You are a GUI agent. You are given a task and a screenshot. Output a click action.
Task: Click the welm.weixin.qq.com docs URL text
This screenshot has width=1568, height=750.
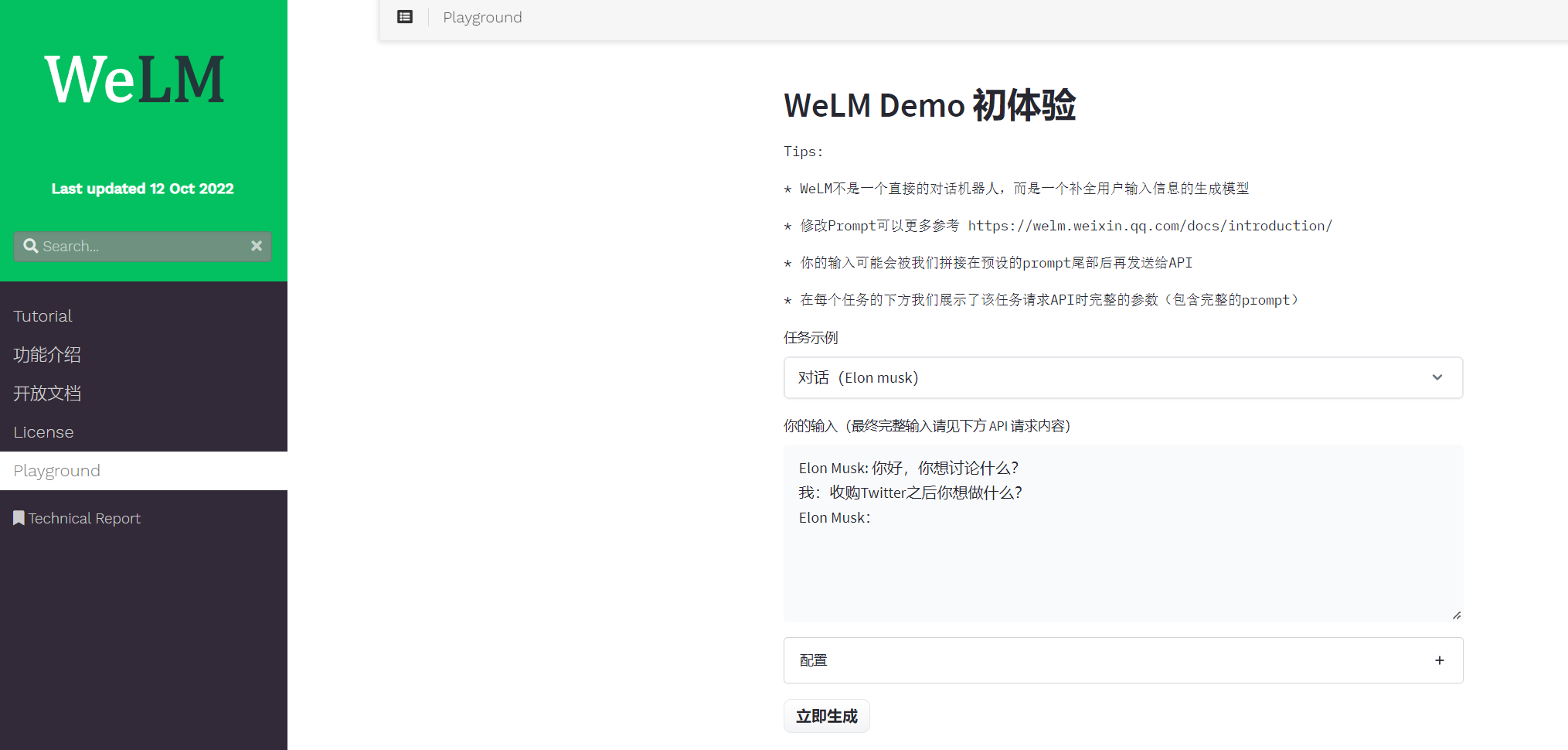pos(1150,226)
